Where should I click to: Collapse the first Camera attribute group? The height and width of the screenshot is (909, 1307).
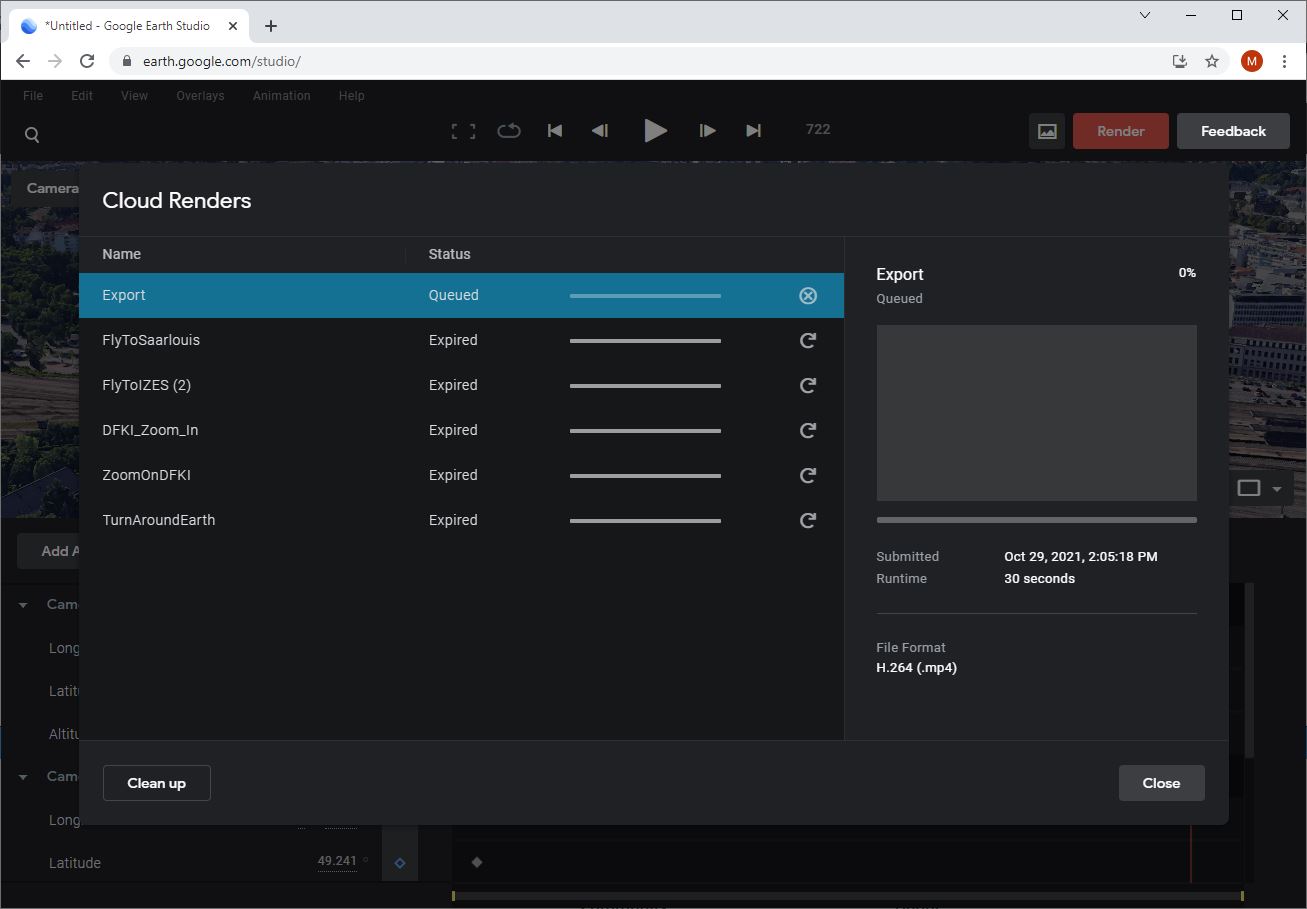coord(23,605)
